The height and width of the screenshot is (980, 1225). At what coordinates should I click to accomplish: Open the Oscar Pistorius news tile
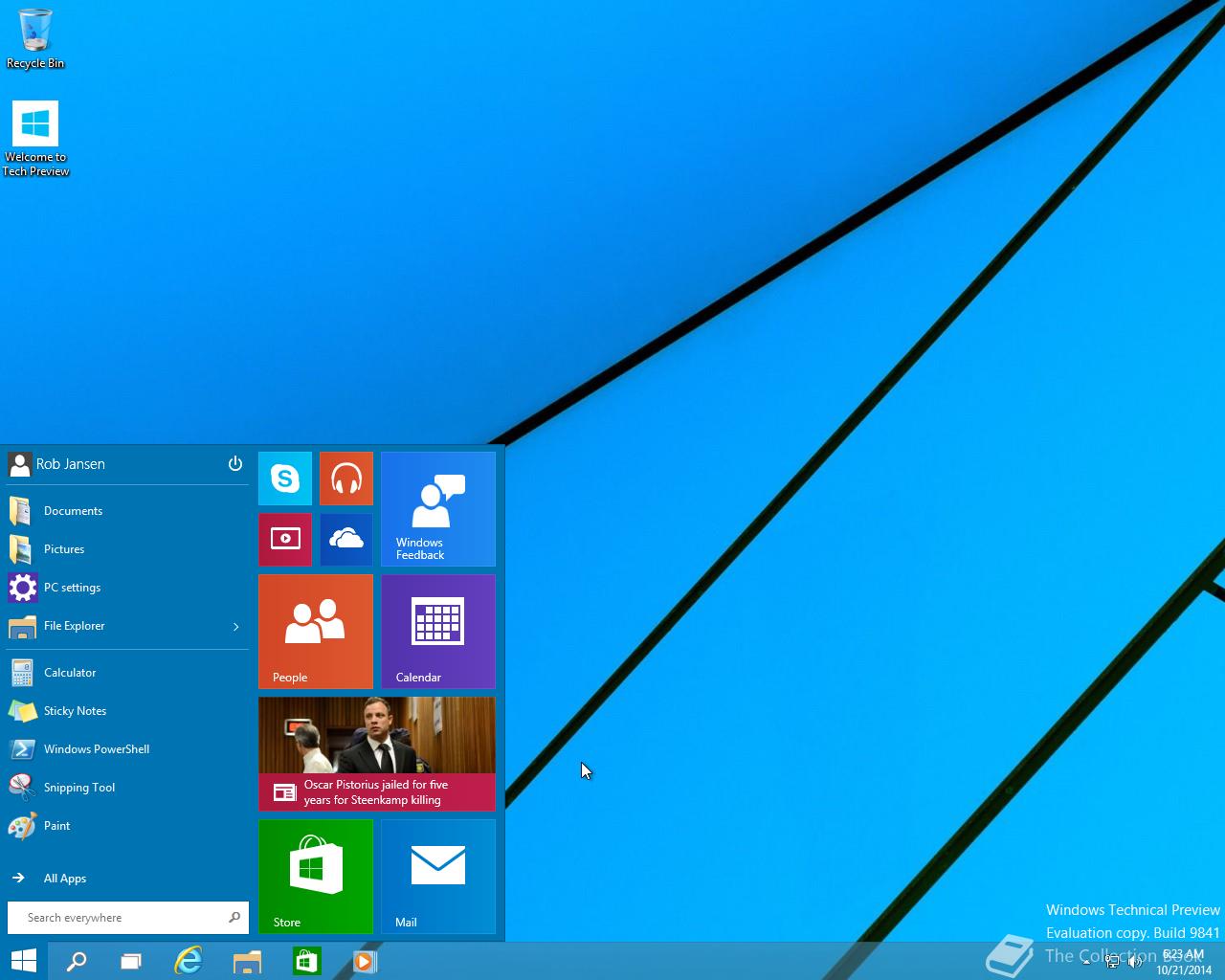coord(377,754)
